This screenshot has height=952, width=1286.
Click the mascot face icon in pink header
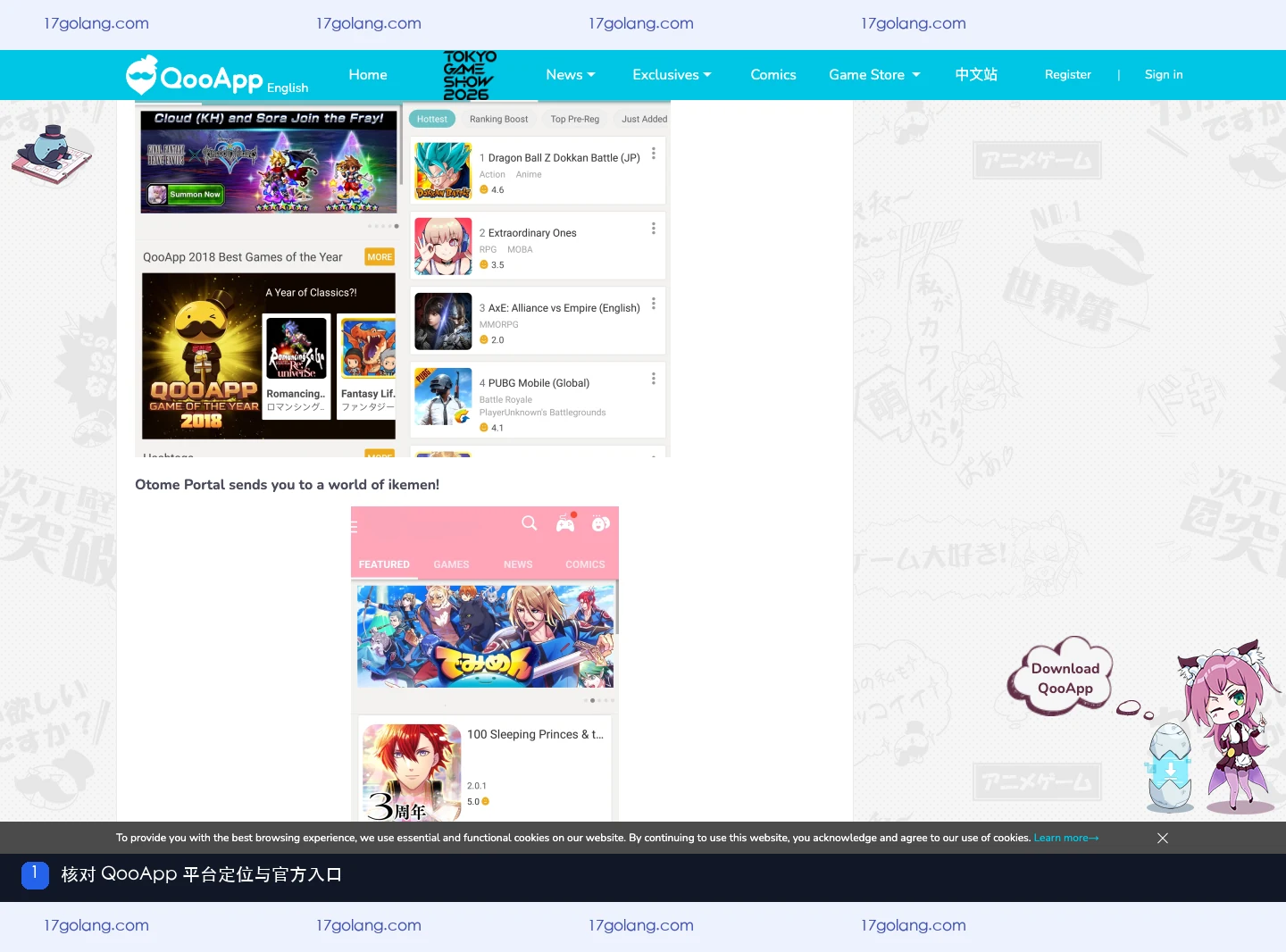[601, 523]
